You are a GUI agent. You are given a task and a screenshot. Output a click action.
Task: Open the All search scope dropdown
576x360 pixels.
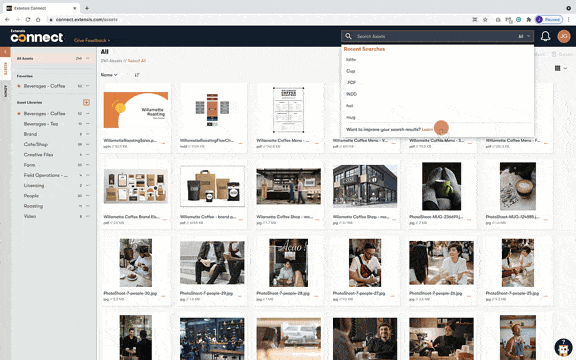524,36
